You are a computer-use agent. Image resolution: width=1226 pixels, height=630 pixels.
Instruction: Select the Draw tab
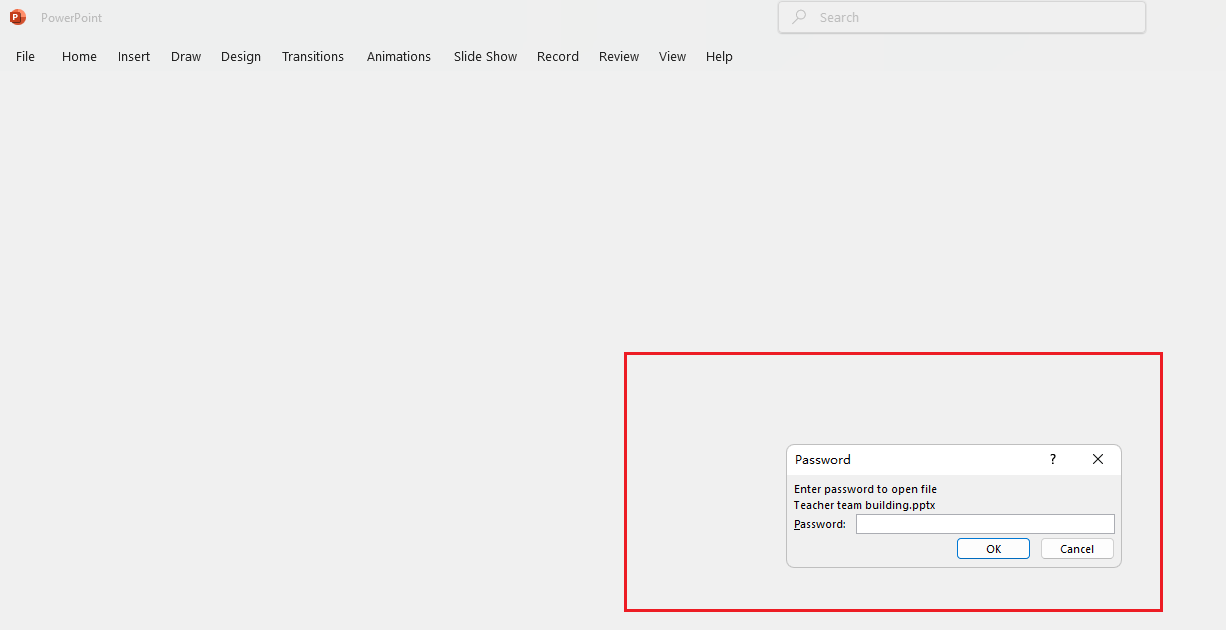pos(186,57)
